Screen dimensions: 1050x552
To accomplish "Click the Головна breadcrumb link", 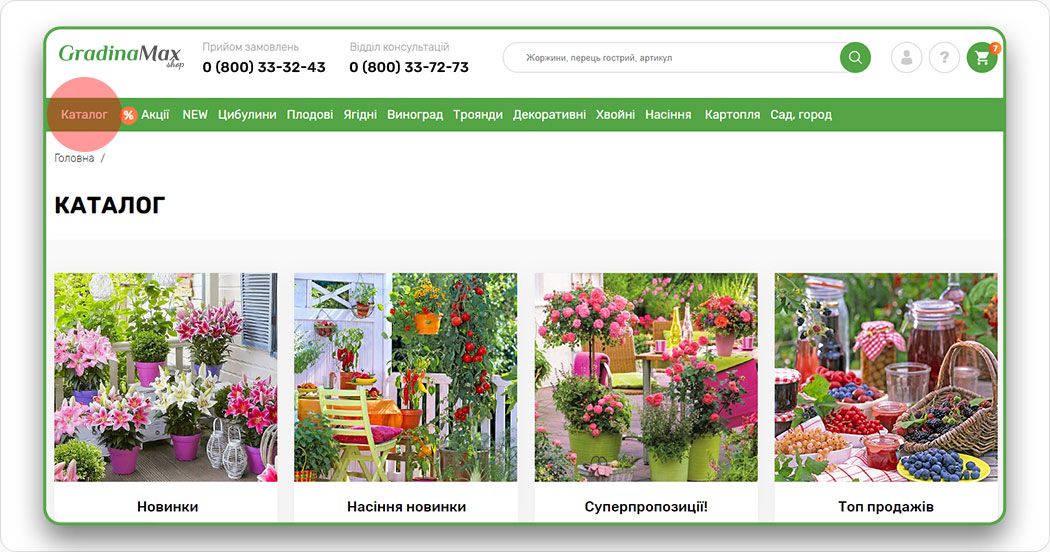I will (x=74, y=158).
